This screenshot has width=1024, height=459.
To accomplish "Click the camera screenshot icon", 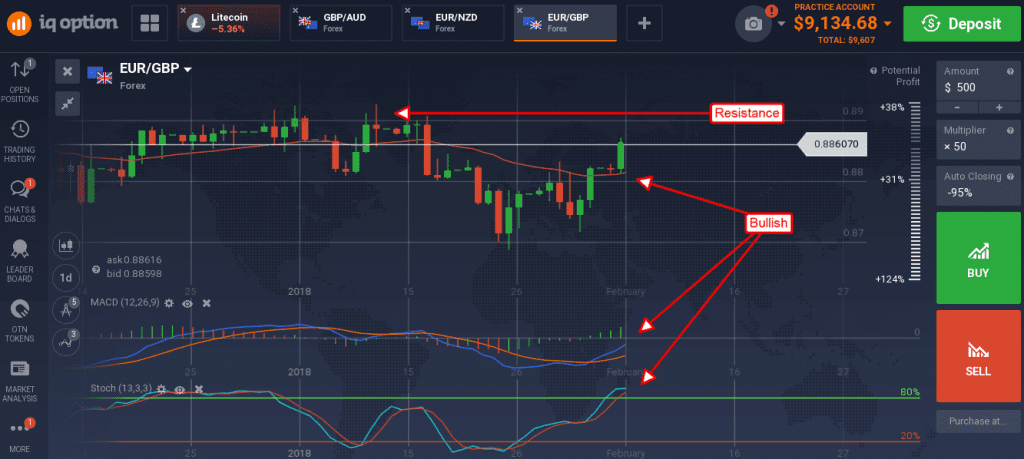I will 753,24.
